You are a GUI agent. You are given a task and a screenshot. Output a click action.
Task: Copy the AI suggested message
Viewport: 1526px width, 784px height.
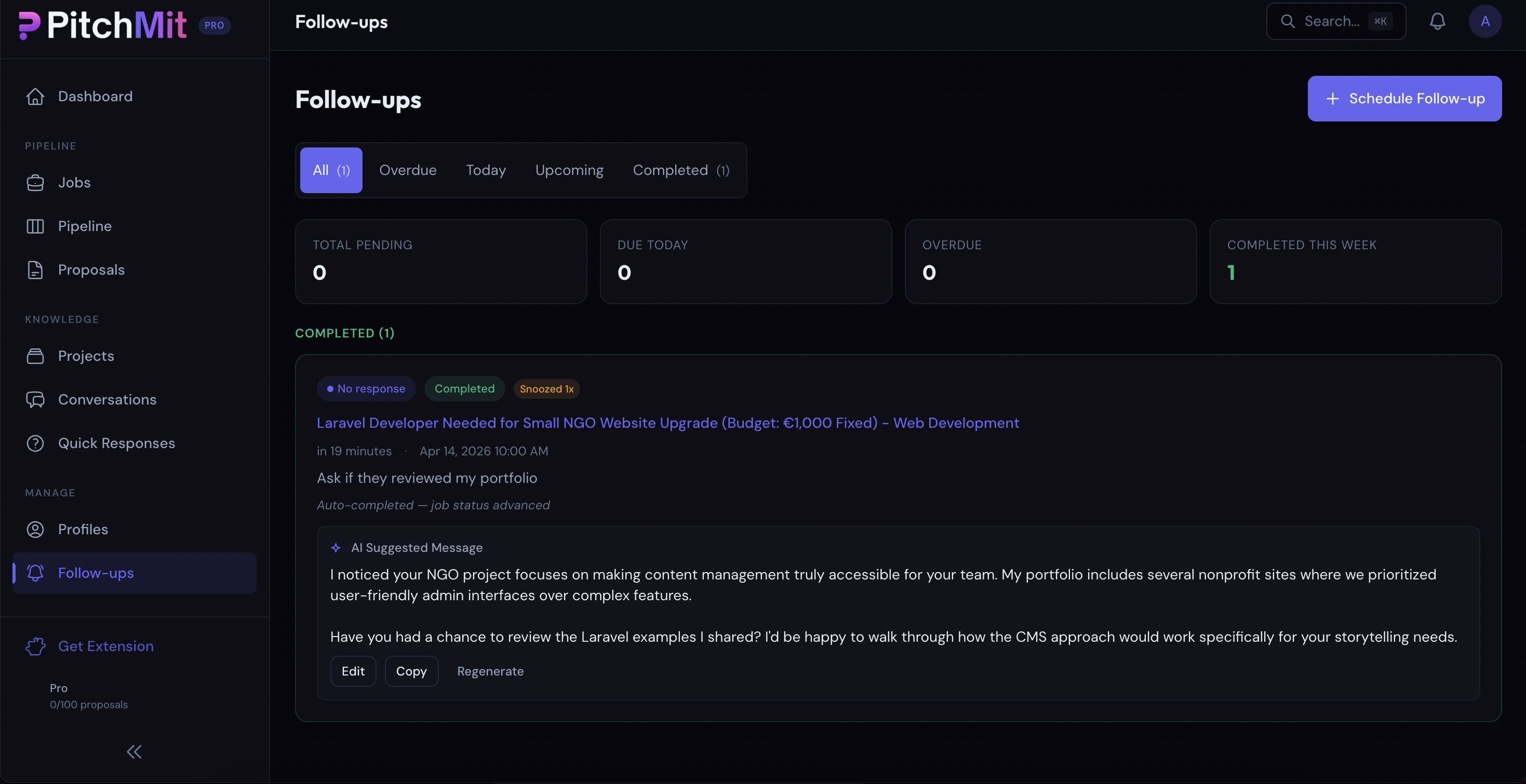coord(411,671)
